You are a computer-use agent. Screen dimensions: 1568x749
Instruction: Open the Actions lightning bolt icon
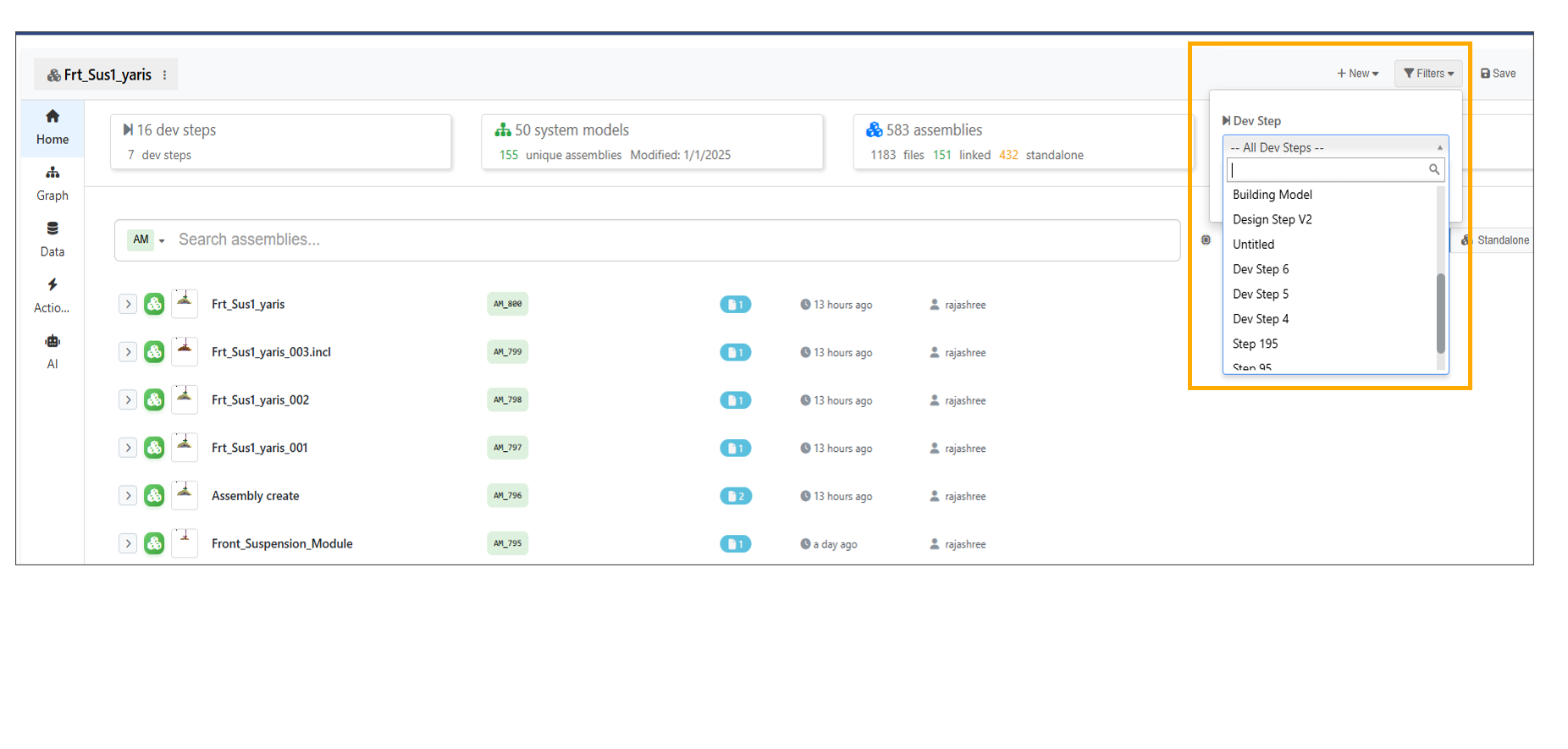coord(52,285)
